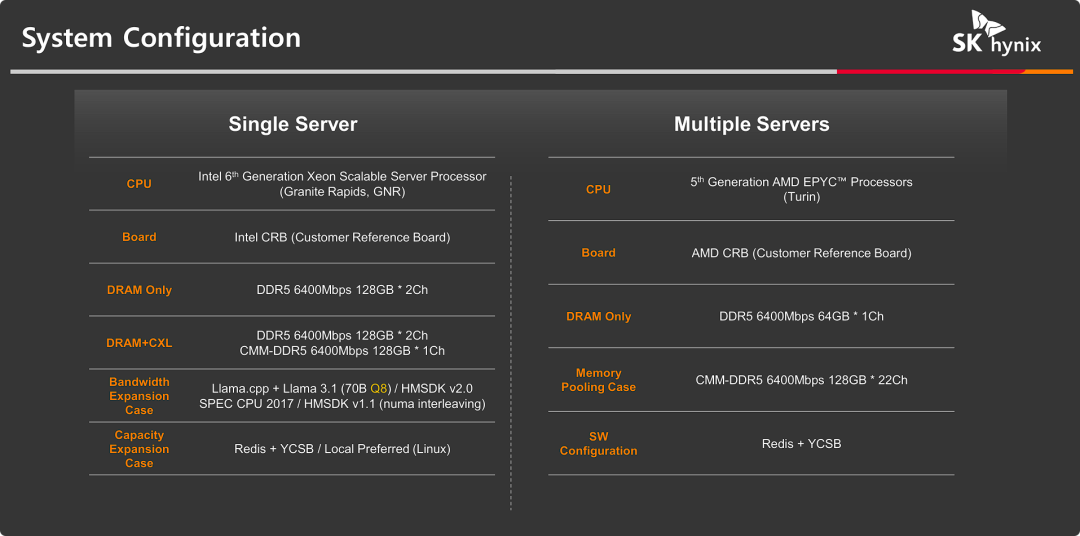Click the SK hynix butterfly logo
This screenshot has width=1080, height=536.
pos(996,34)
